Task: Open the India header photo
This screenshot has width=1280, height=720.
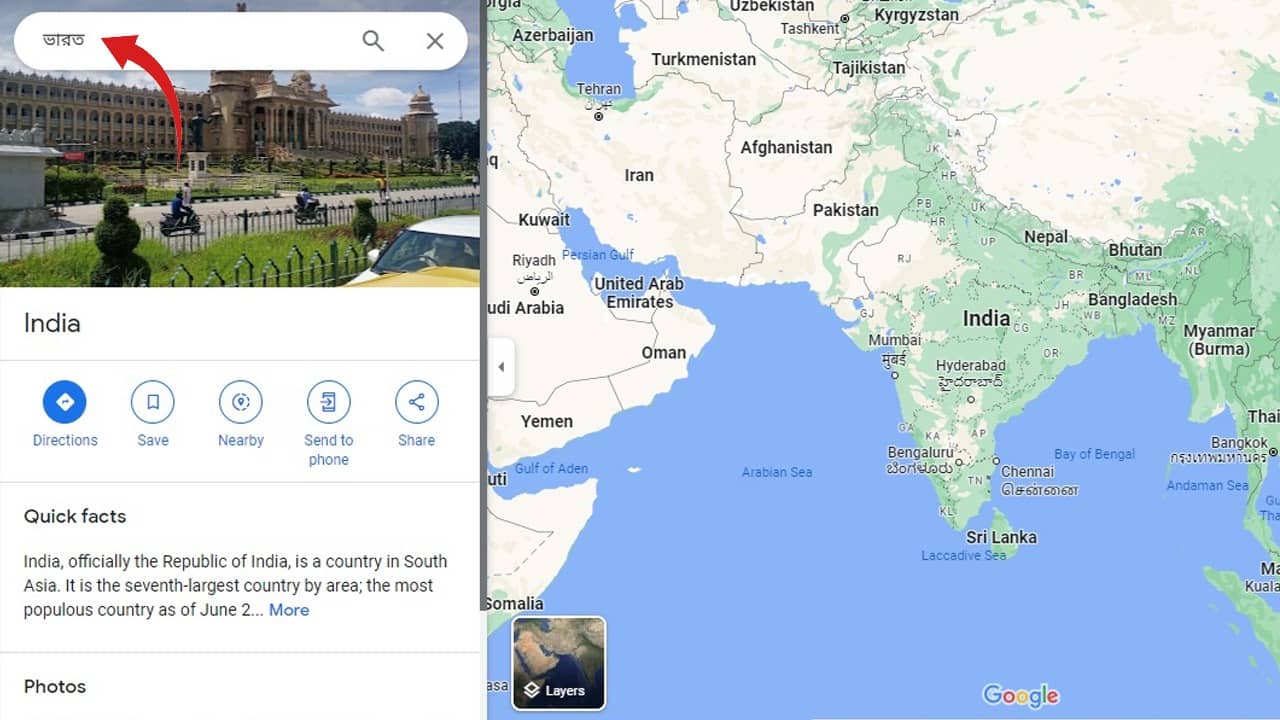Action: tap(240, 180)
